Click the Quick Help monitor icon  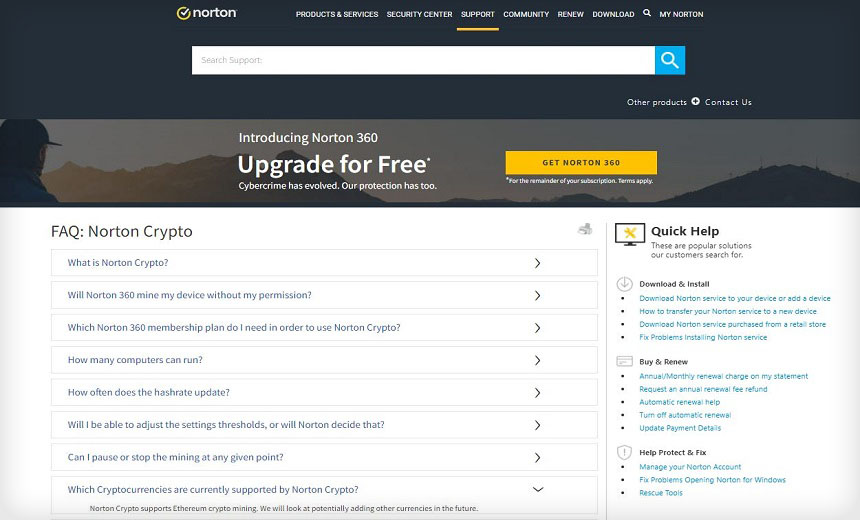pos(630,234)
